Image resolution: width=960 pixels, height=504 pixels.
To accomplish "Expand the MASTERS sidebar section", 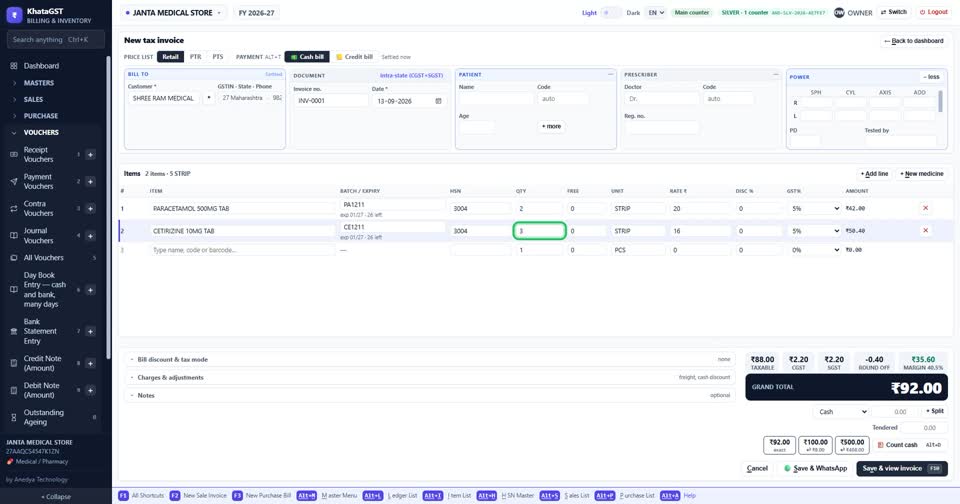I will (38, 83).
